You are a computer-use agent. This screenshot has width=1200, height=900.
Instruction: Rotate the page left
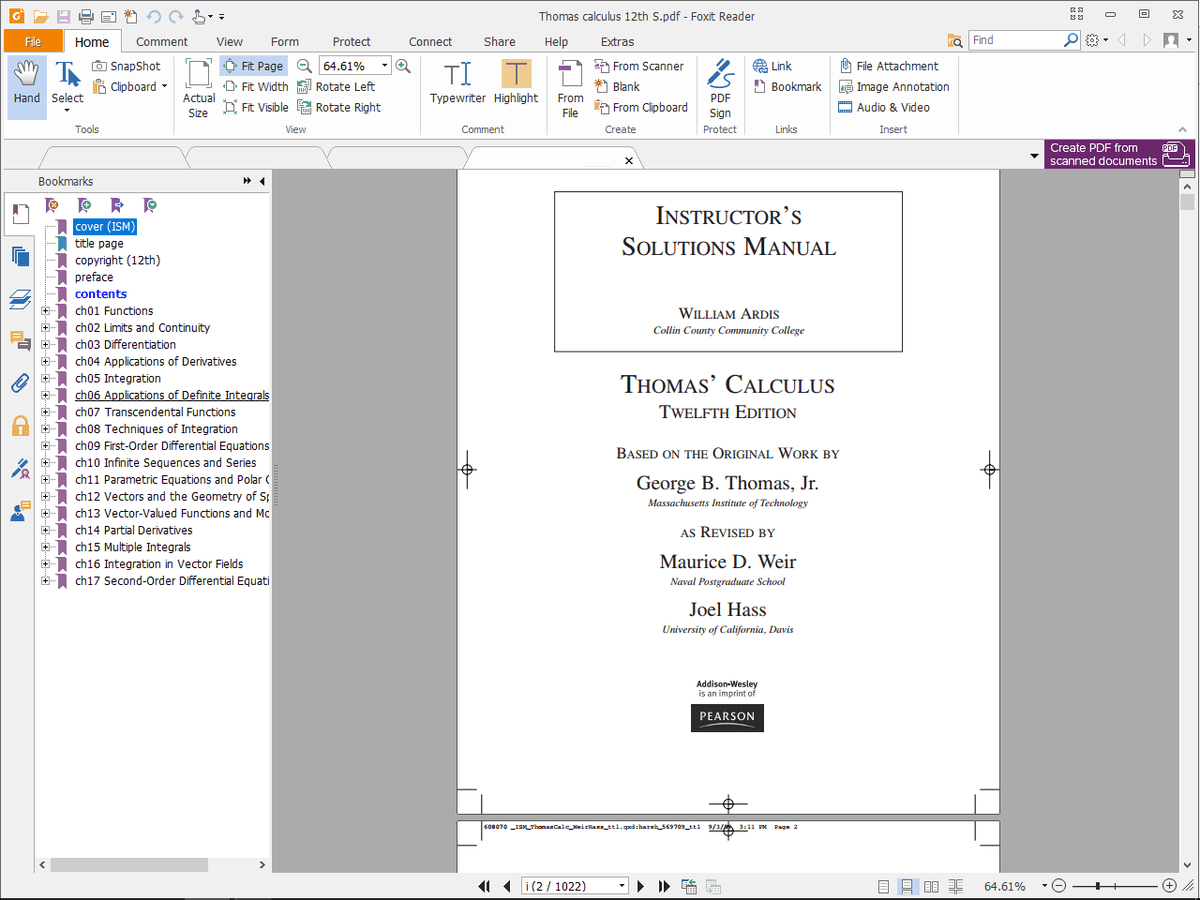tap(336, 87)
